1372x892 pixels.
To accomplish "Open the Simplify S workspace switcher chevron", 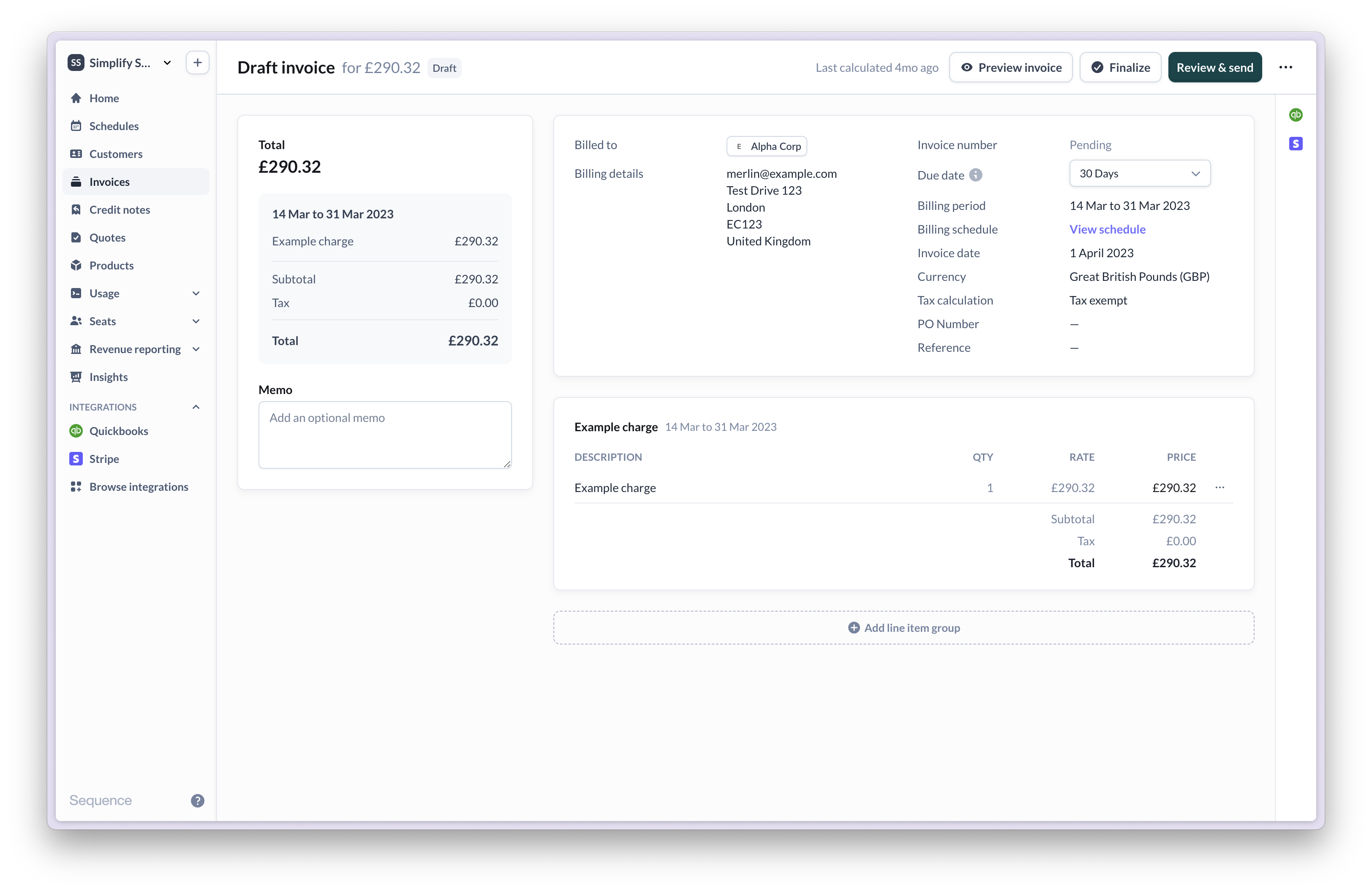I will 167,63.
